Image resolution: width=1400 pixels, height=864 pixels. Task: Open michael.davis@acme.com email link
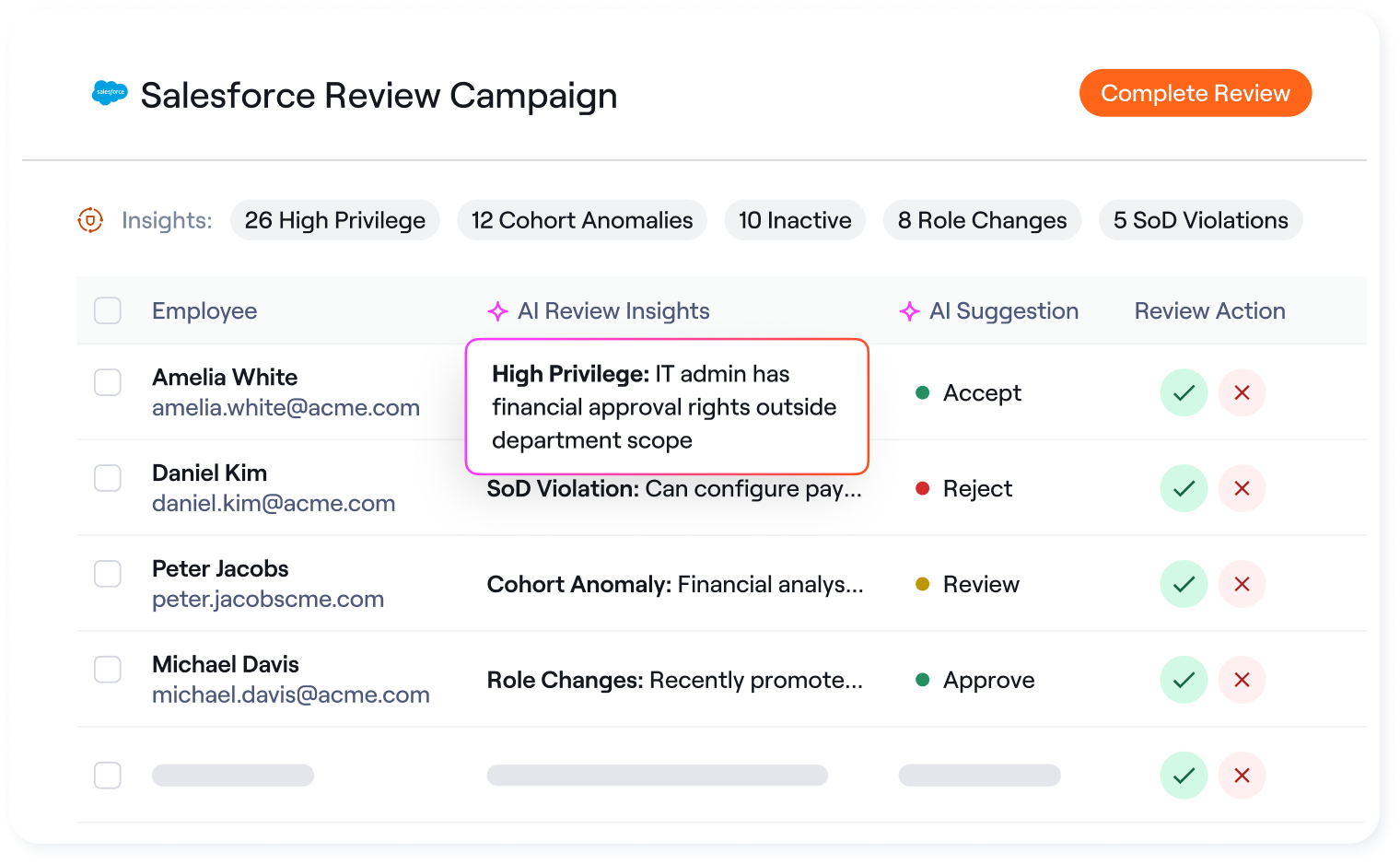(291, 695)
